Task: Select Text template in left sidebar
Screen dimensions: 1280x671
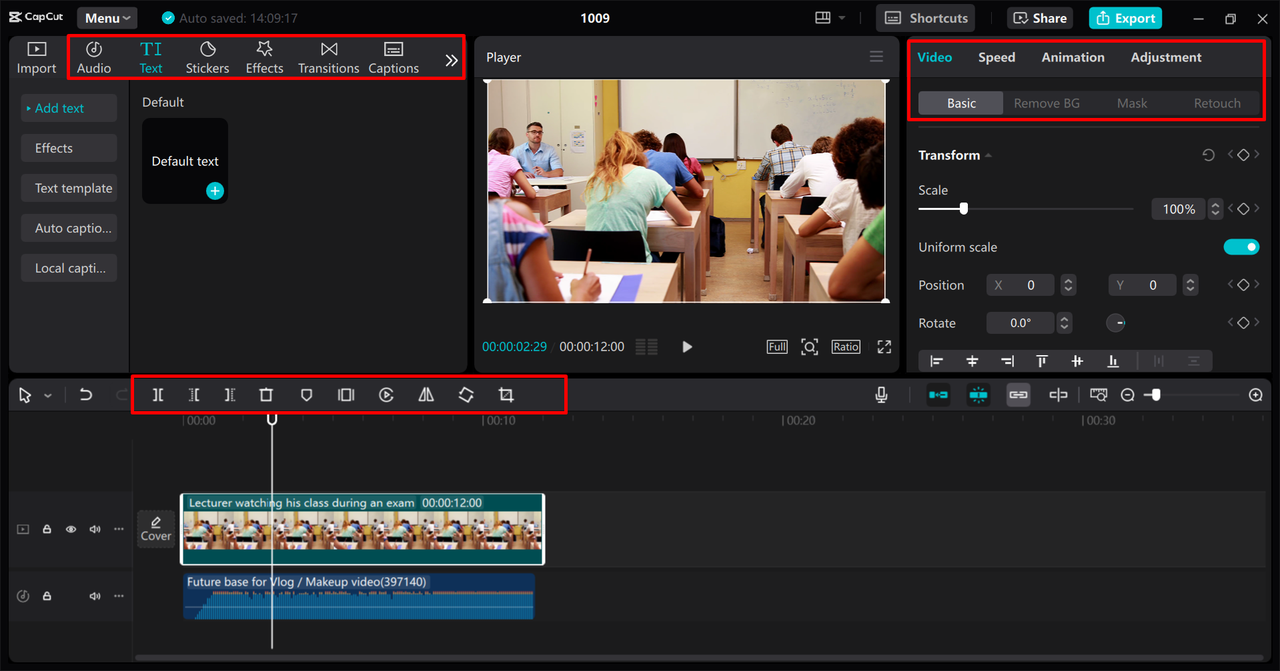Action: click(x=69, y=188)
